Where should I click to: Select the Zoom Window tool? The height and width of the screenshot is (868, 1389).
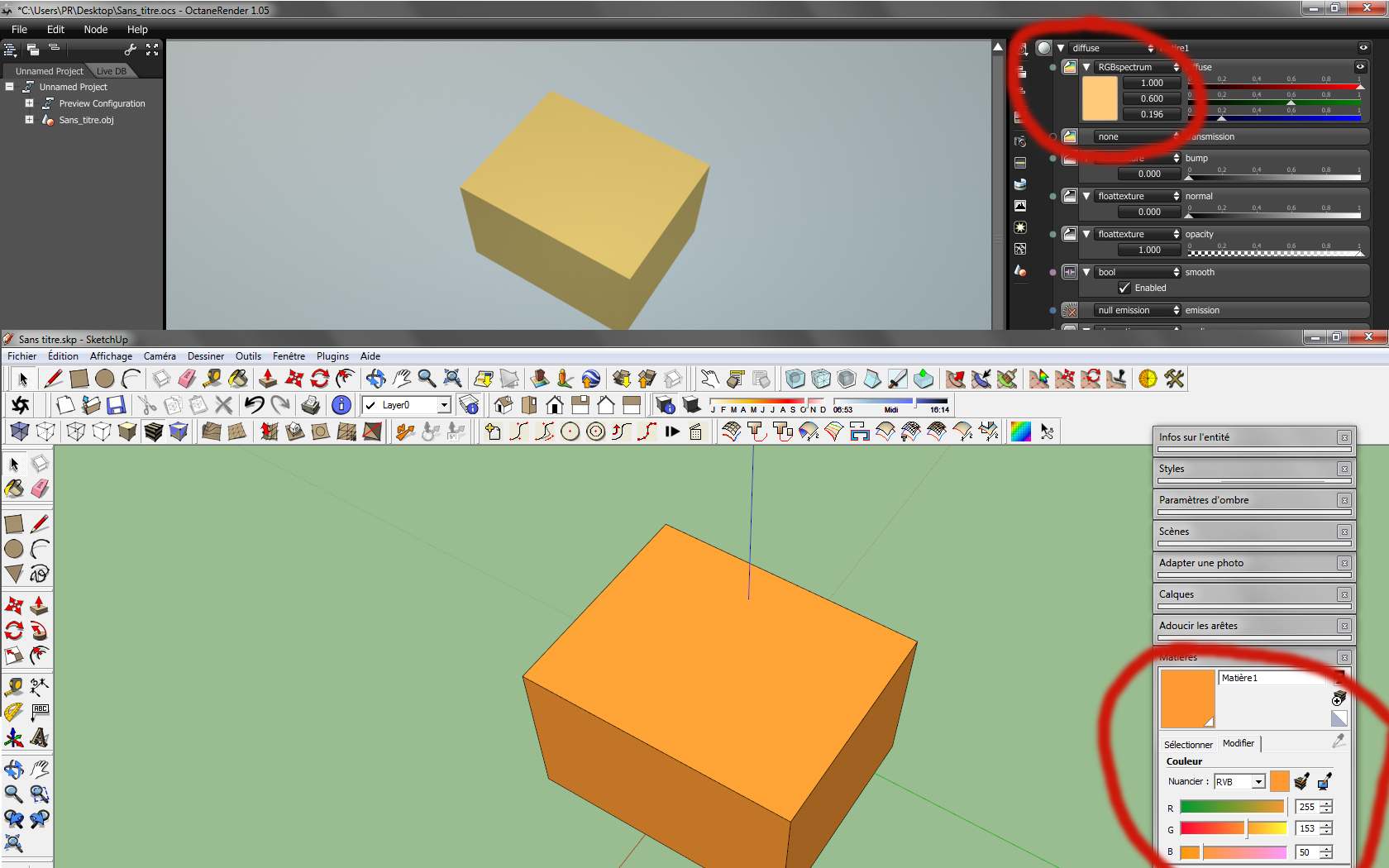(40, 794)
